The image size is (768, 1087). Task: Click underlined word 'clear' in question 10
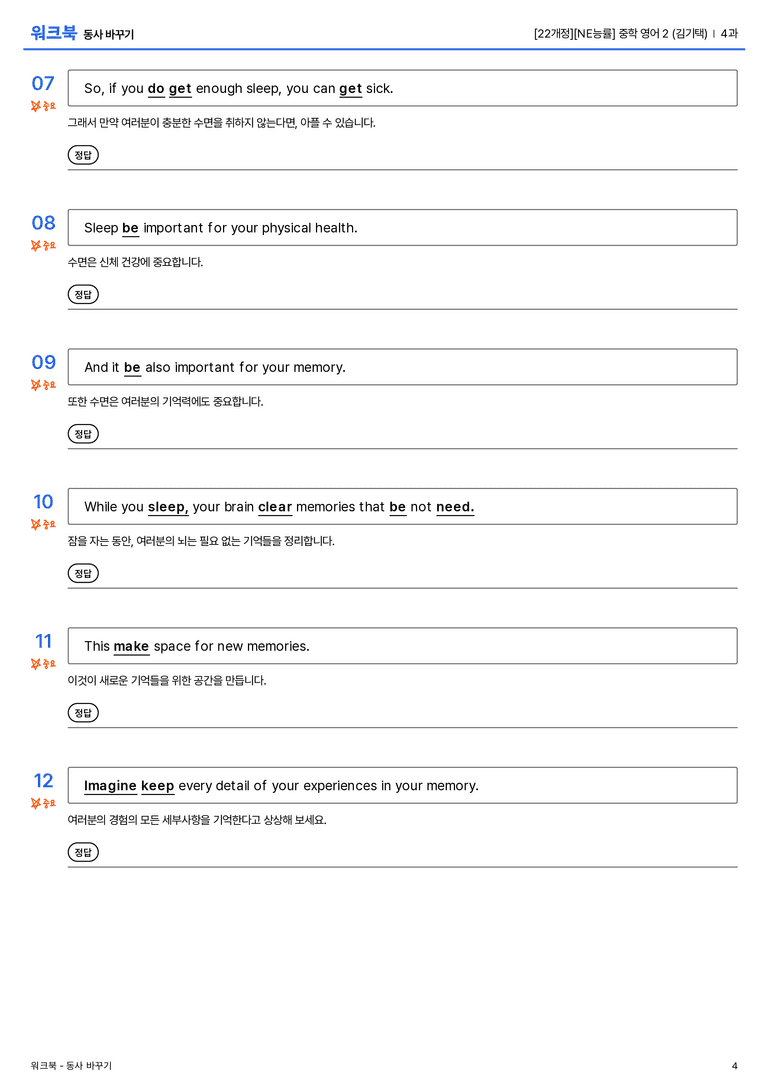point(275,507)
